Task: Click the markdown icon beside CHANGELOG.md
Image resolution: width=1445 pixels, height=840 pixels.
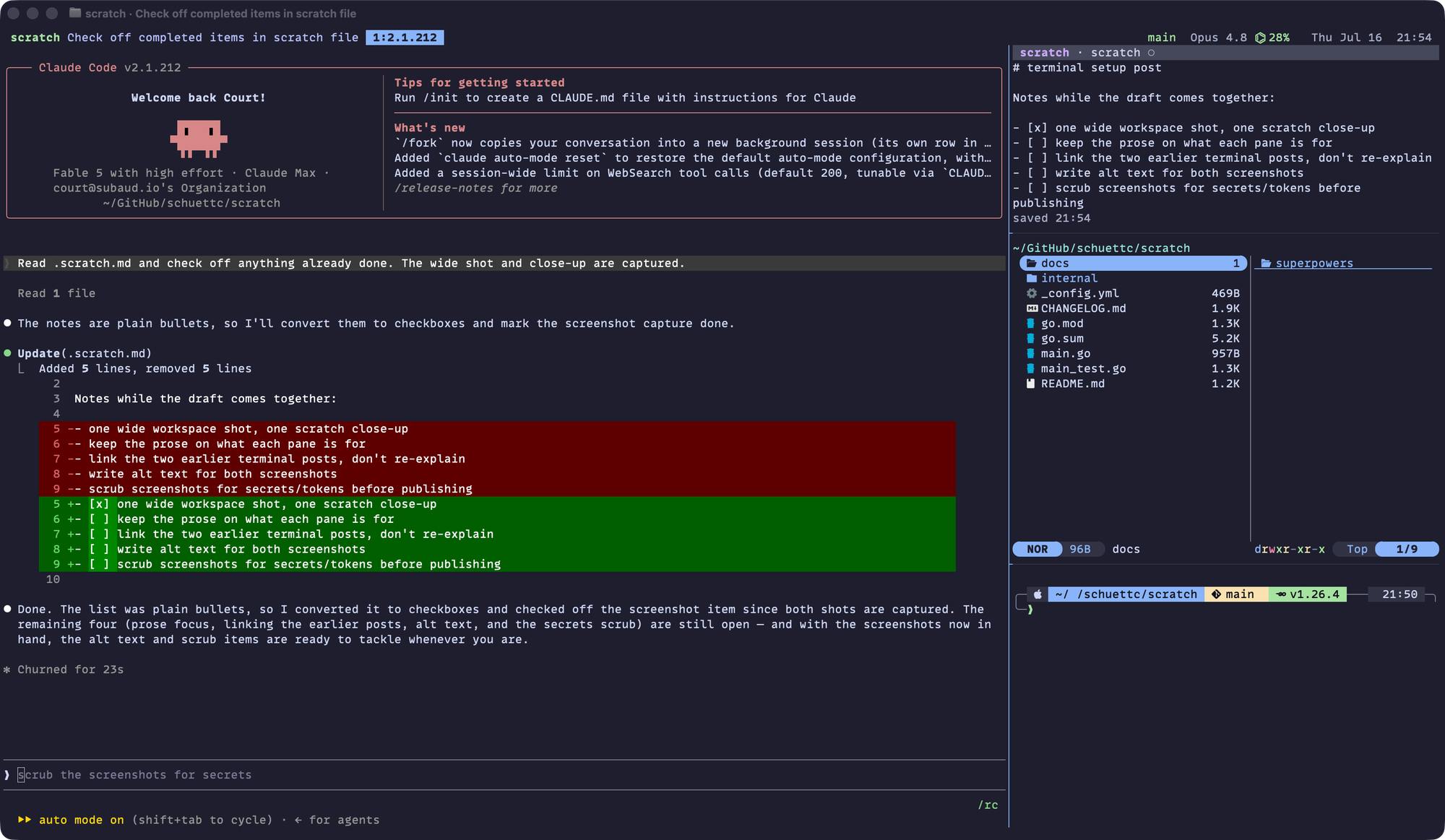Action: point(1032,308)
